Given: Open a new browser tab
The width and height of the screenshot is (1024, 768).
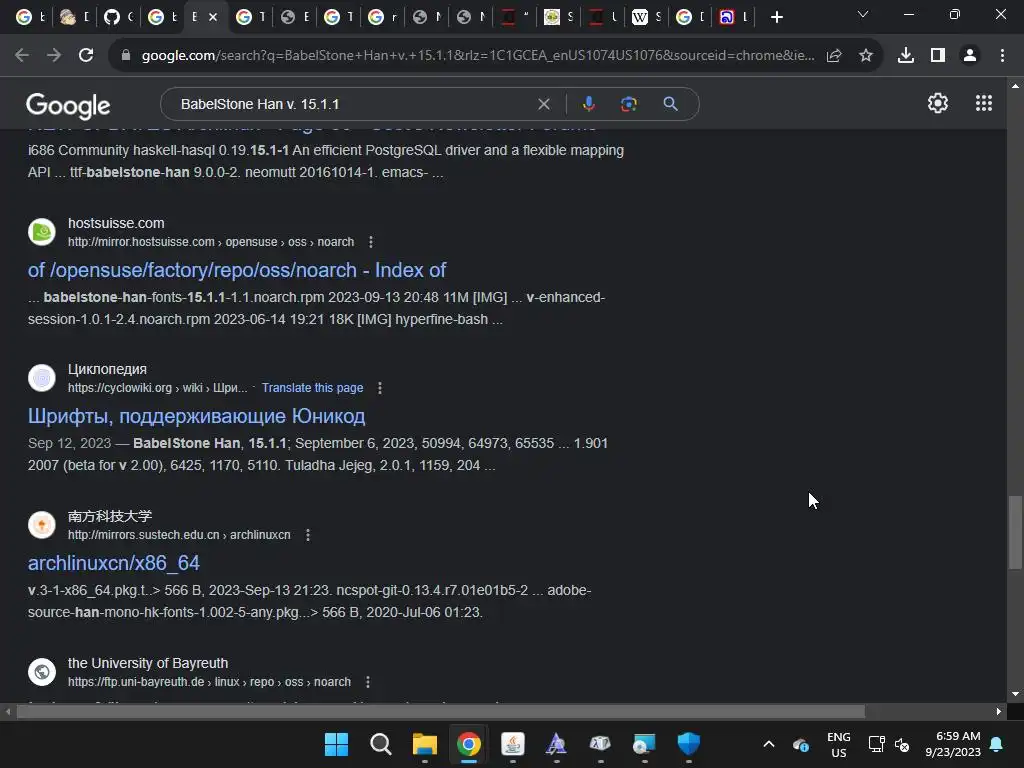Looking at the screenshot, I should tap(776, 17).
